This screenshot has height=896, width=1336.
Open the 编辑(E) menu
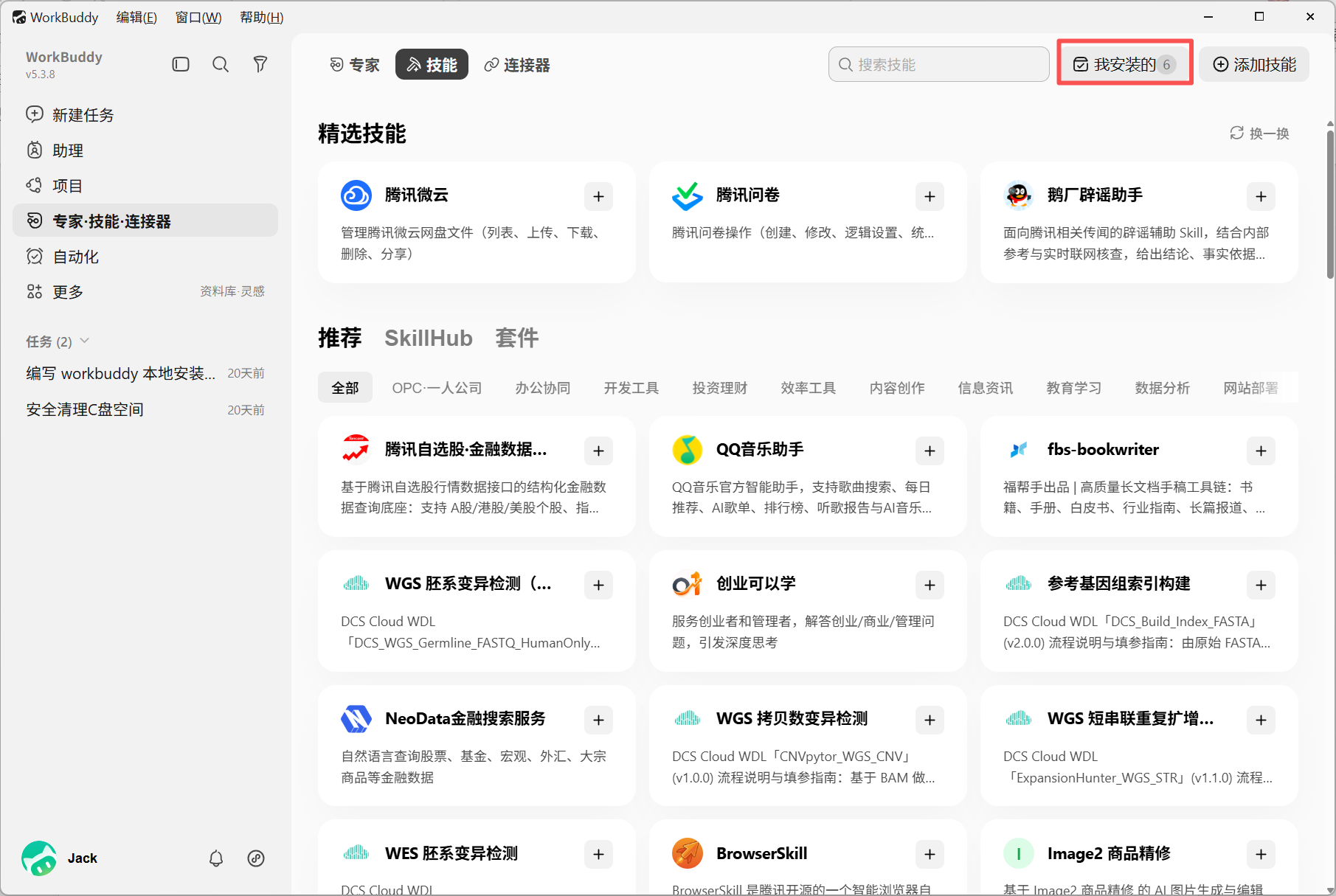tap(136, 17)
